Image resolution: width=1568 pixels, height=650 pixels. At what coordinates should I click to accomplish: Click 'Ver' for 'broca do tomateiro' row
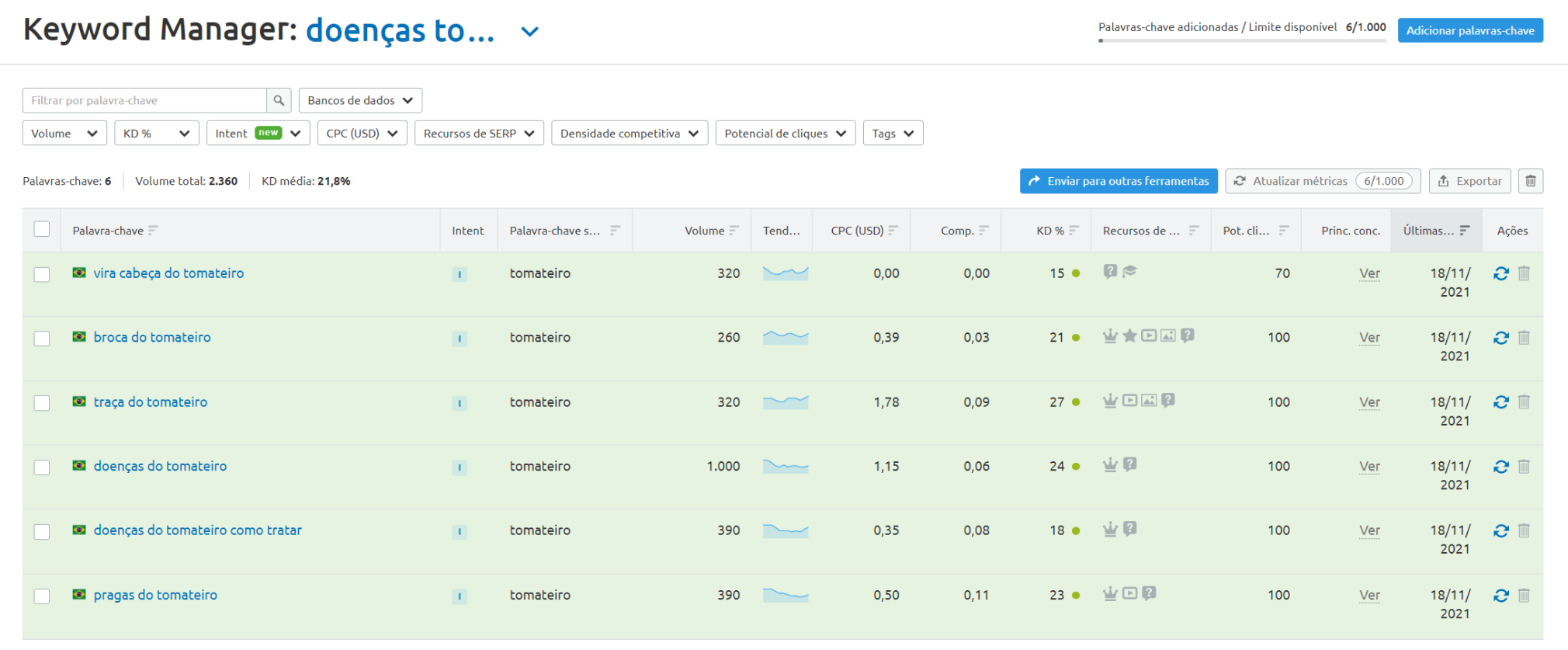tap(1369, 338)
